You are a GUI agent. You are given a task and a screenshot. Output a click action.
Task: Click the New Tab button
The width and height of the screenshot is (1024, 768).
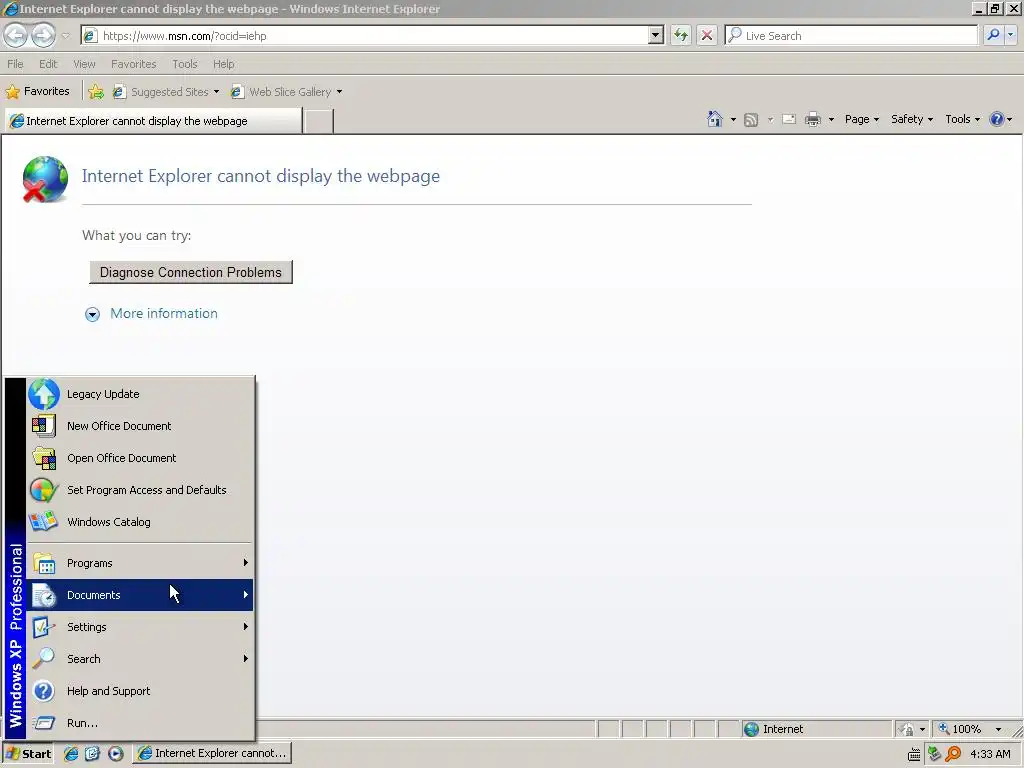click(x=319, y=121)
